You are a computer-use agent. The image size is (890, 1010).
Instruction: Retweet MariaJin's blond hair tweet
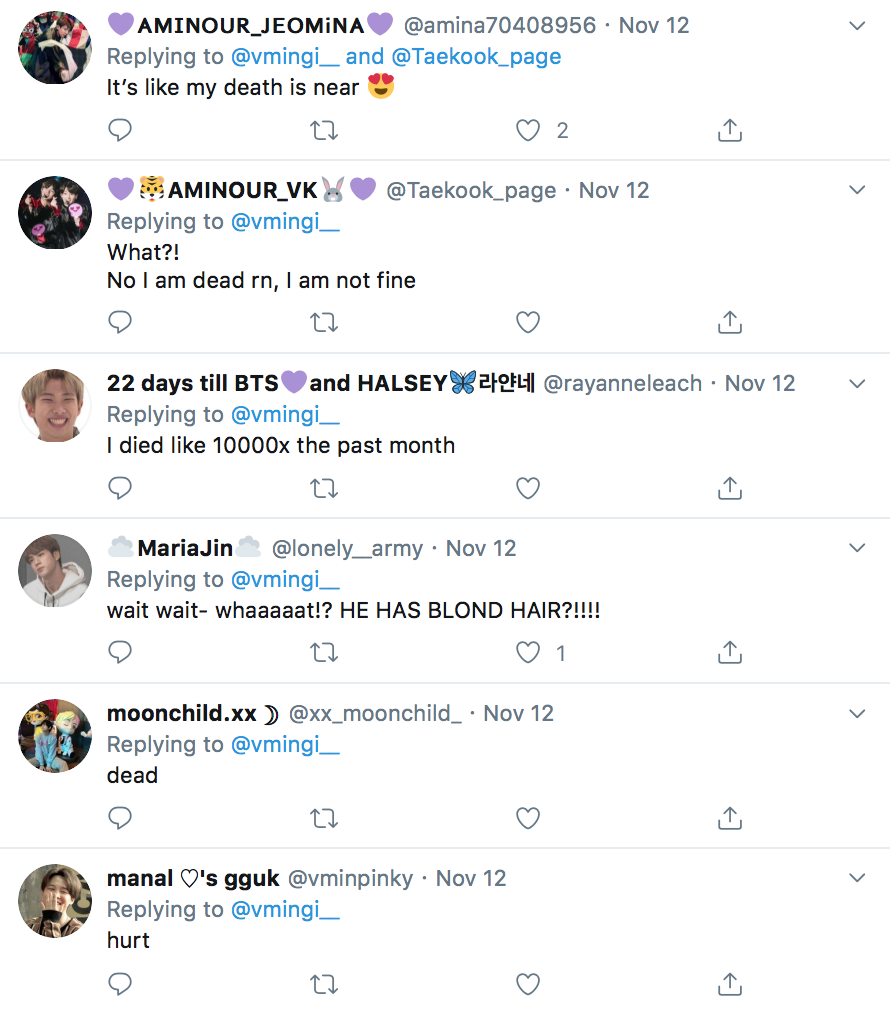click(x=324, y=653)
